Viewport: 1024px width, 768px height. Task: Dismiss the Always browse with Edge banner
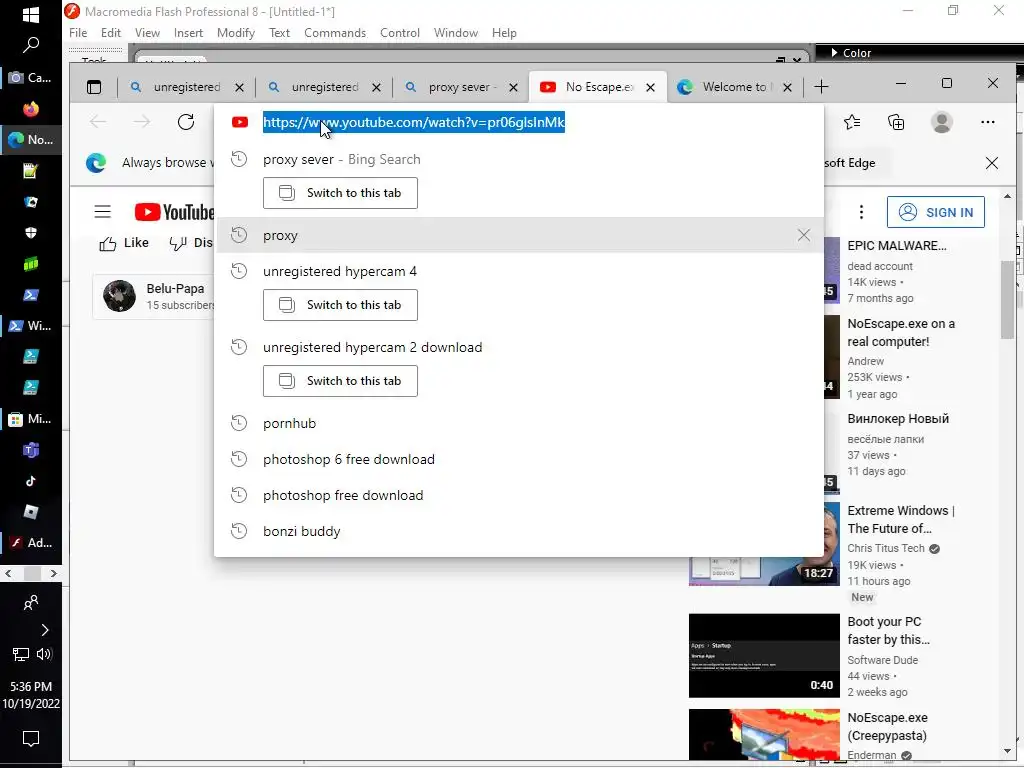[x=991, y=163]
